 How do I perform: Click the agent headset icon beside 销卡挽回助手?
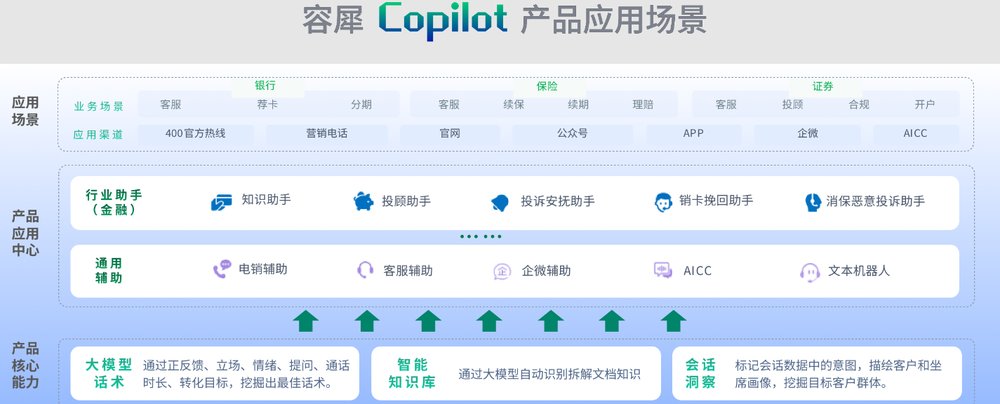(x=663, y=202)
